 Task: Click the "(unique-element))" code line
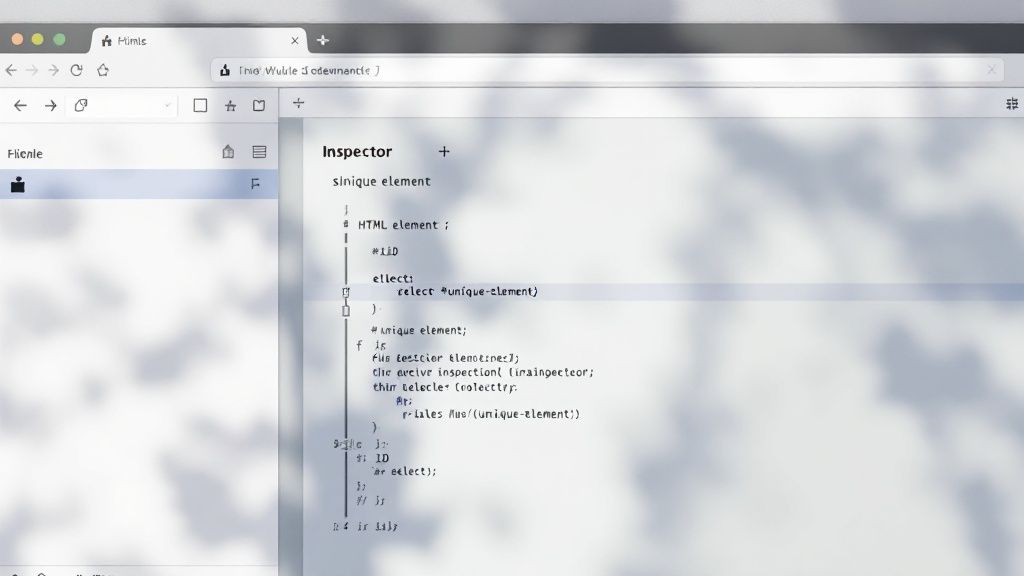click(x=490, y=414)
